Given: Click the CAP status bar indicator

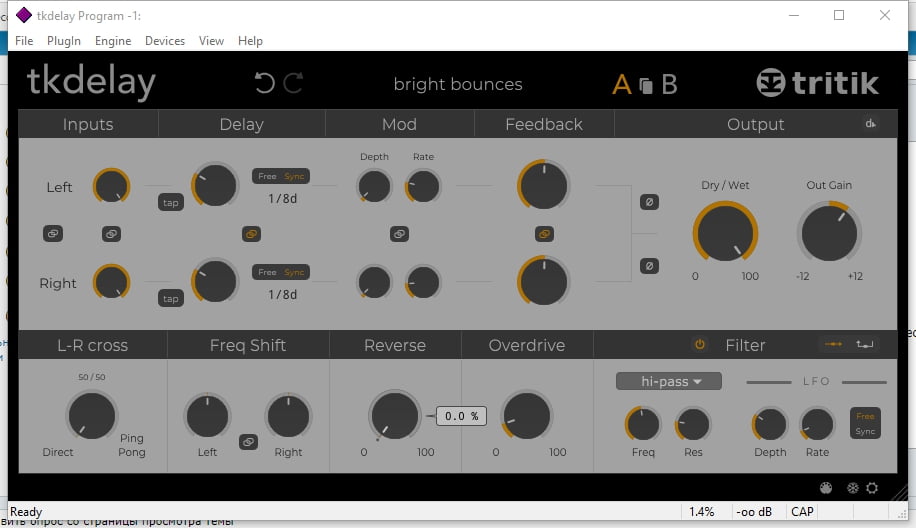Looking at the screenshot, I should click(802, 512).
